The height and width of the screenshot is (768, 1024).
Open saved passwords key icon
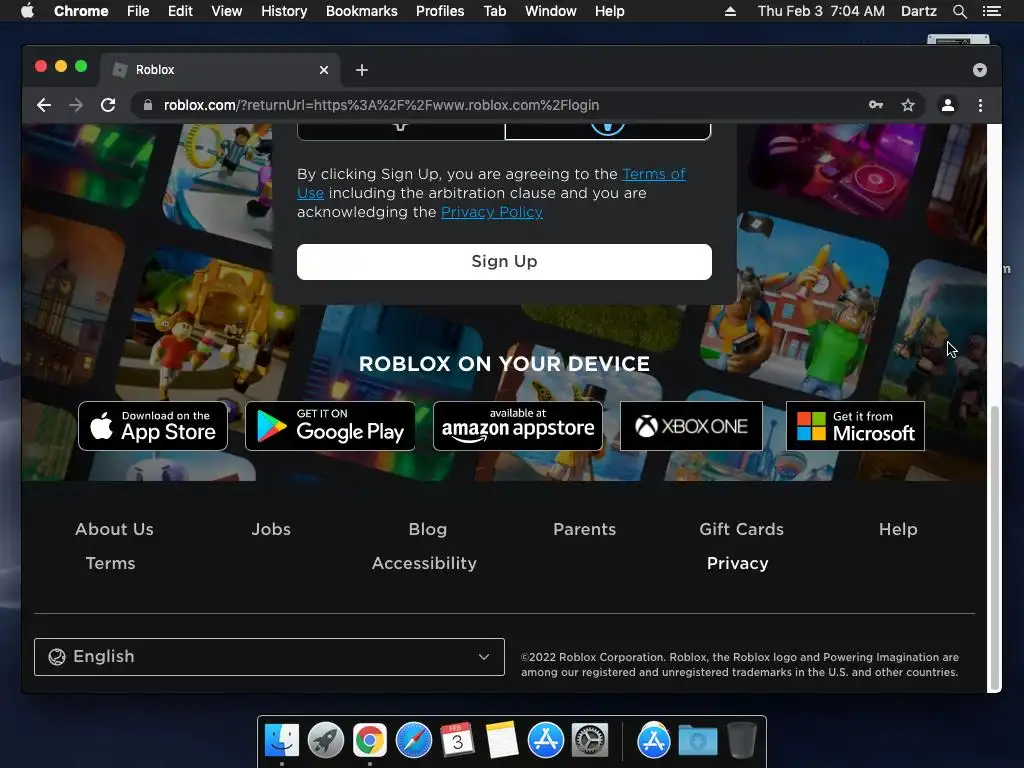876,105
